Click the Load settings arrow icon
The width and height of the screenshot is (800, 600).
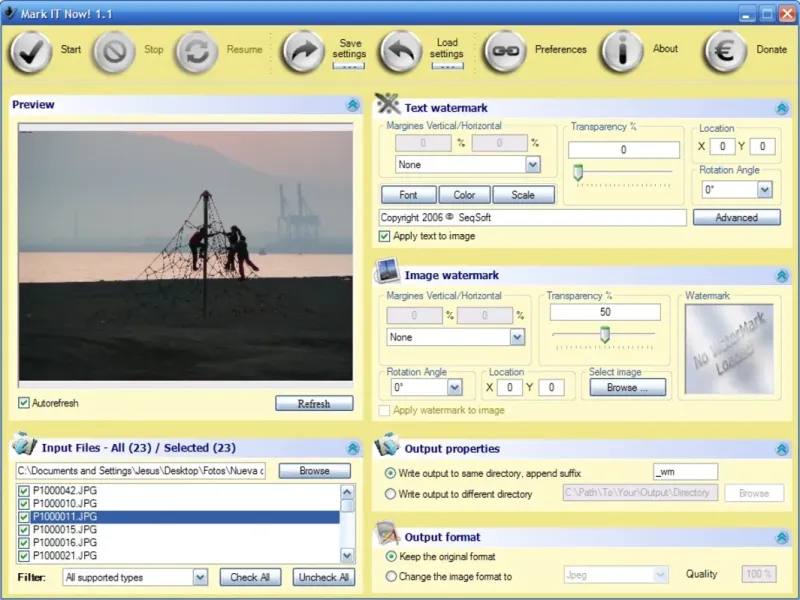pos(401,52)
